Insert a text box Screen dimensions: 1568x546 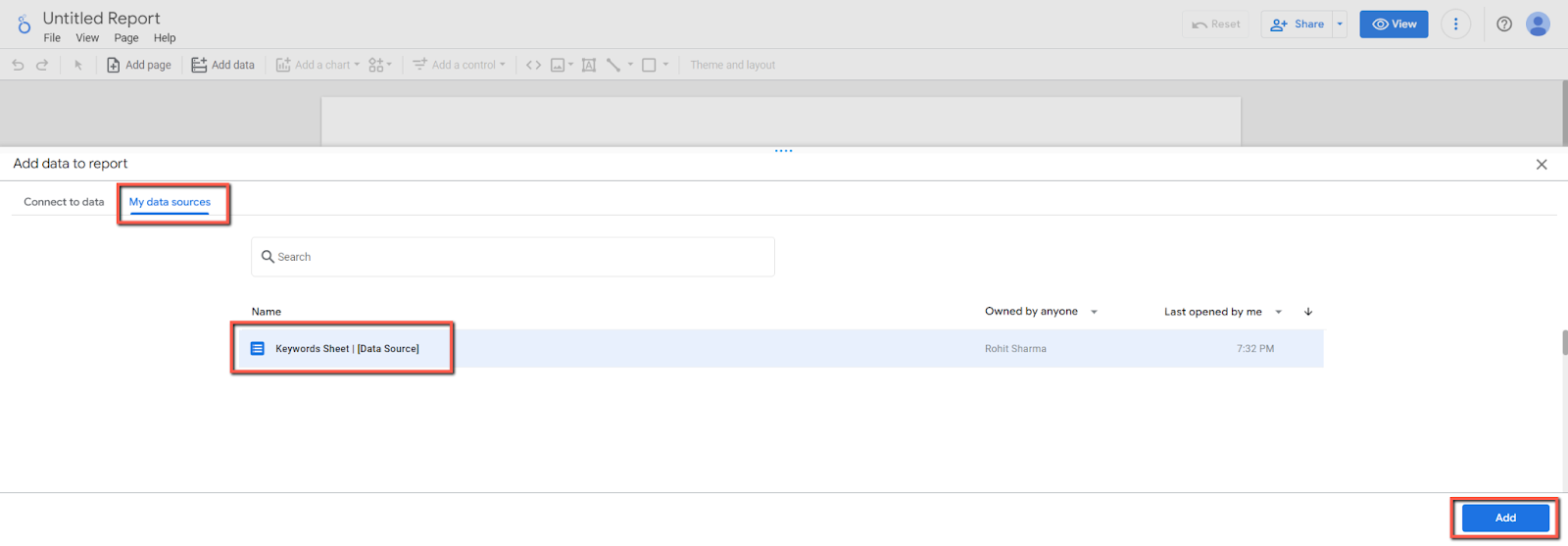589,65
